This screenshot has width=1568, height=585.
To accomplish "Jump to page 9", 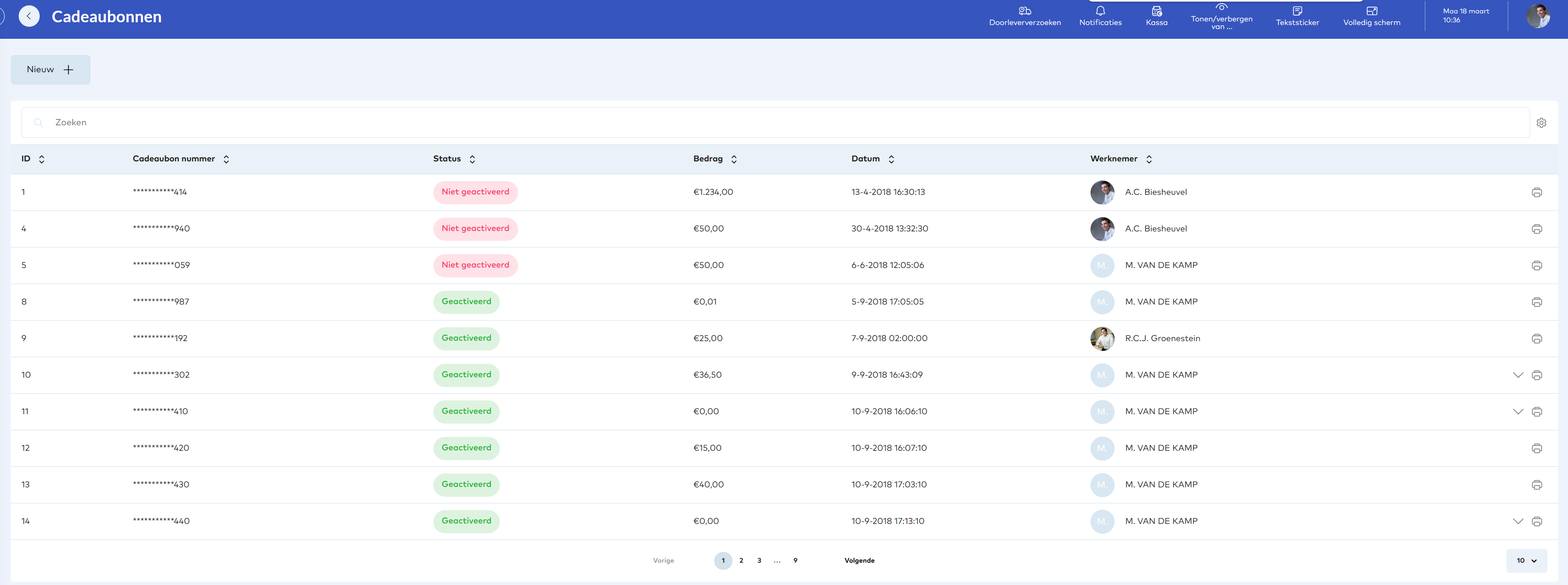I will tap(795, 560).
